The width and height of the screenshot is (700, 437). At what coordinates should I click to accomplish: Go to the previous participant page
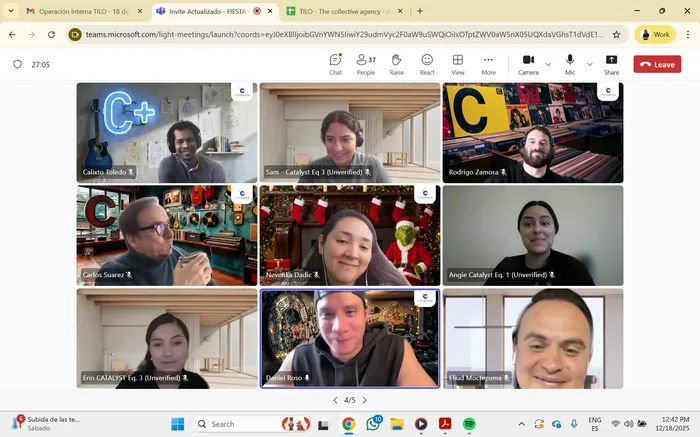pyautogui.click(x=335, y=400)
